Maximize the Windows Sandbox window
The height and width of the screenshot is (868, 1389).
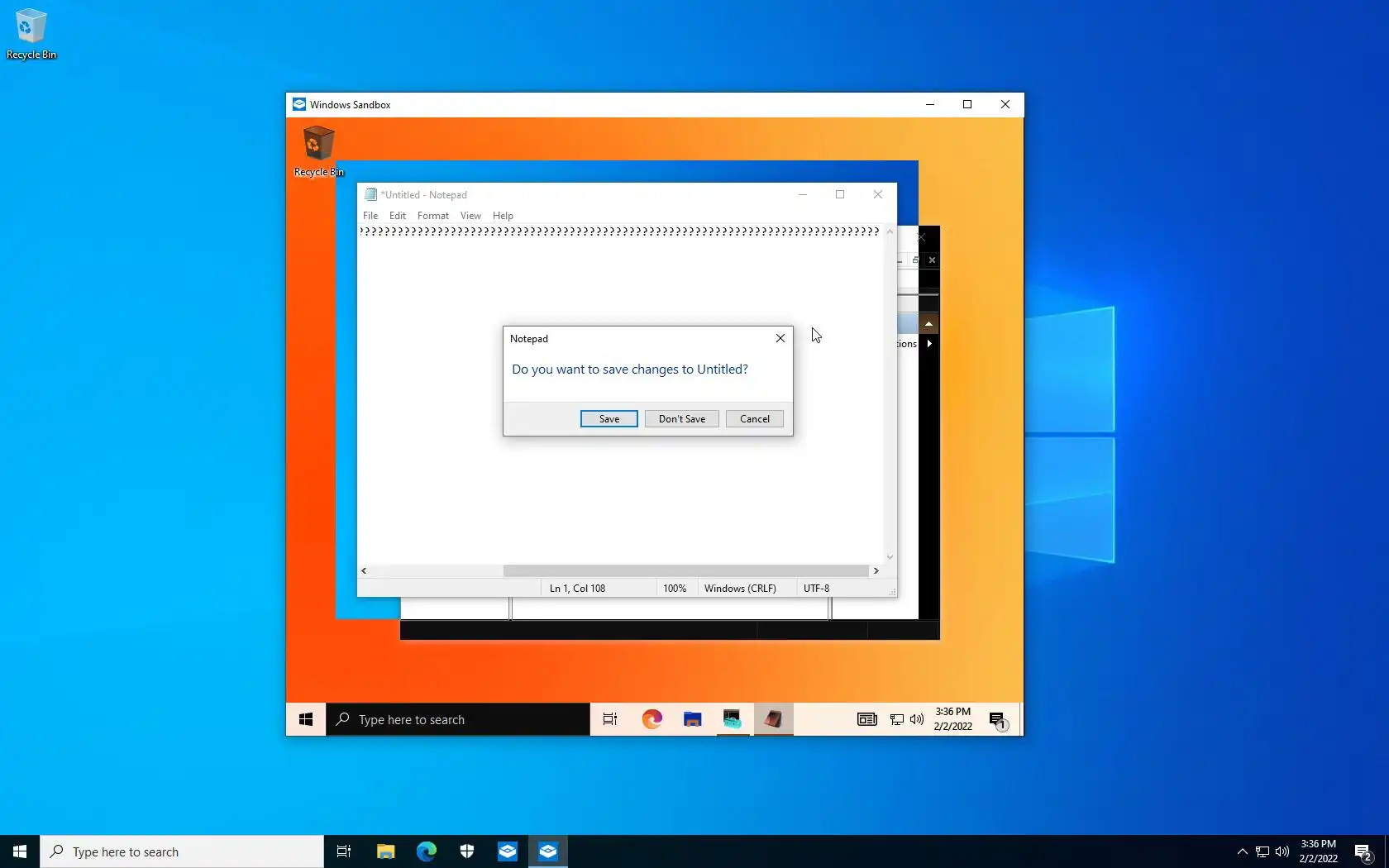[967, 104]
